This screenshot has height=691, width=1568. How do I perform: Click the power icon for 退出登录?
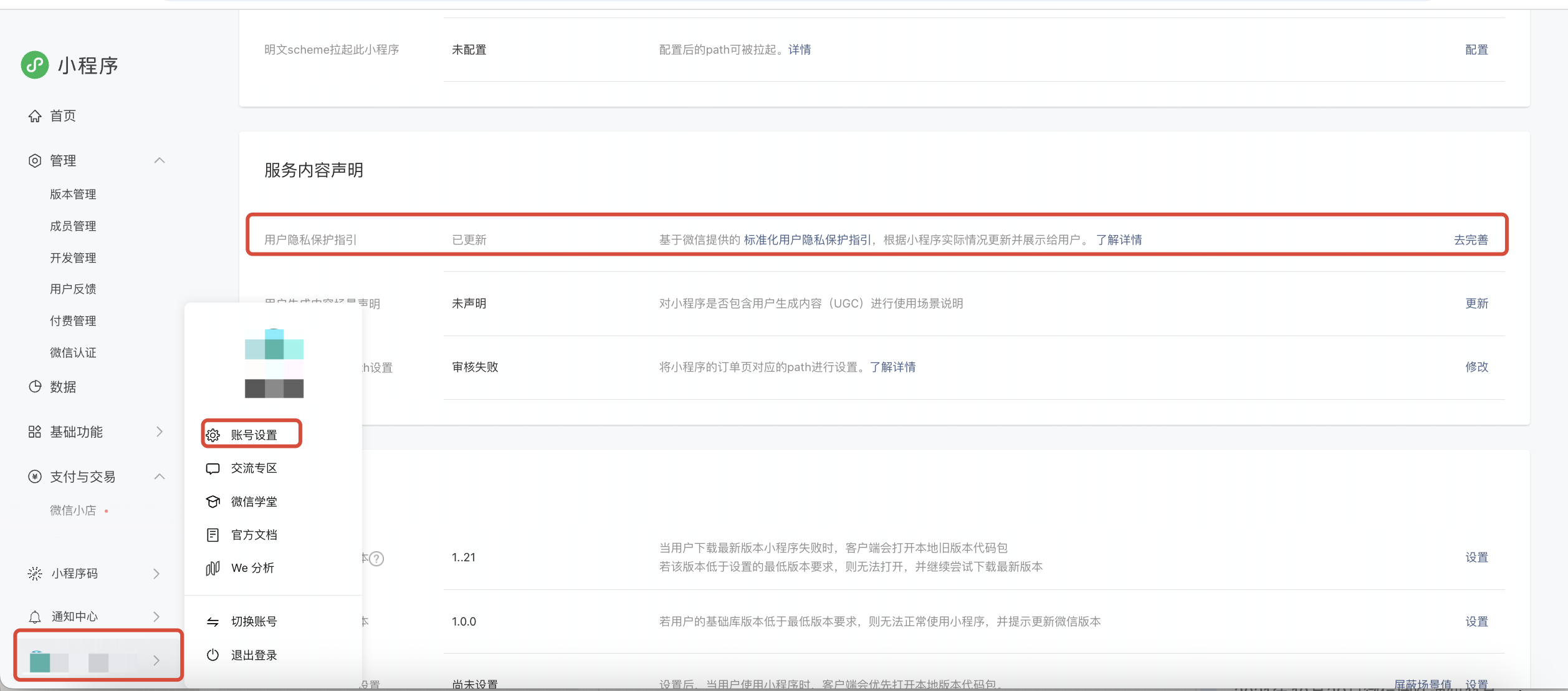pyautogui.click(x=213, y=655)
